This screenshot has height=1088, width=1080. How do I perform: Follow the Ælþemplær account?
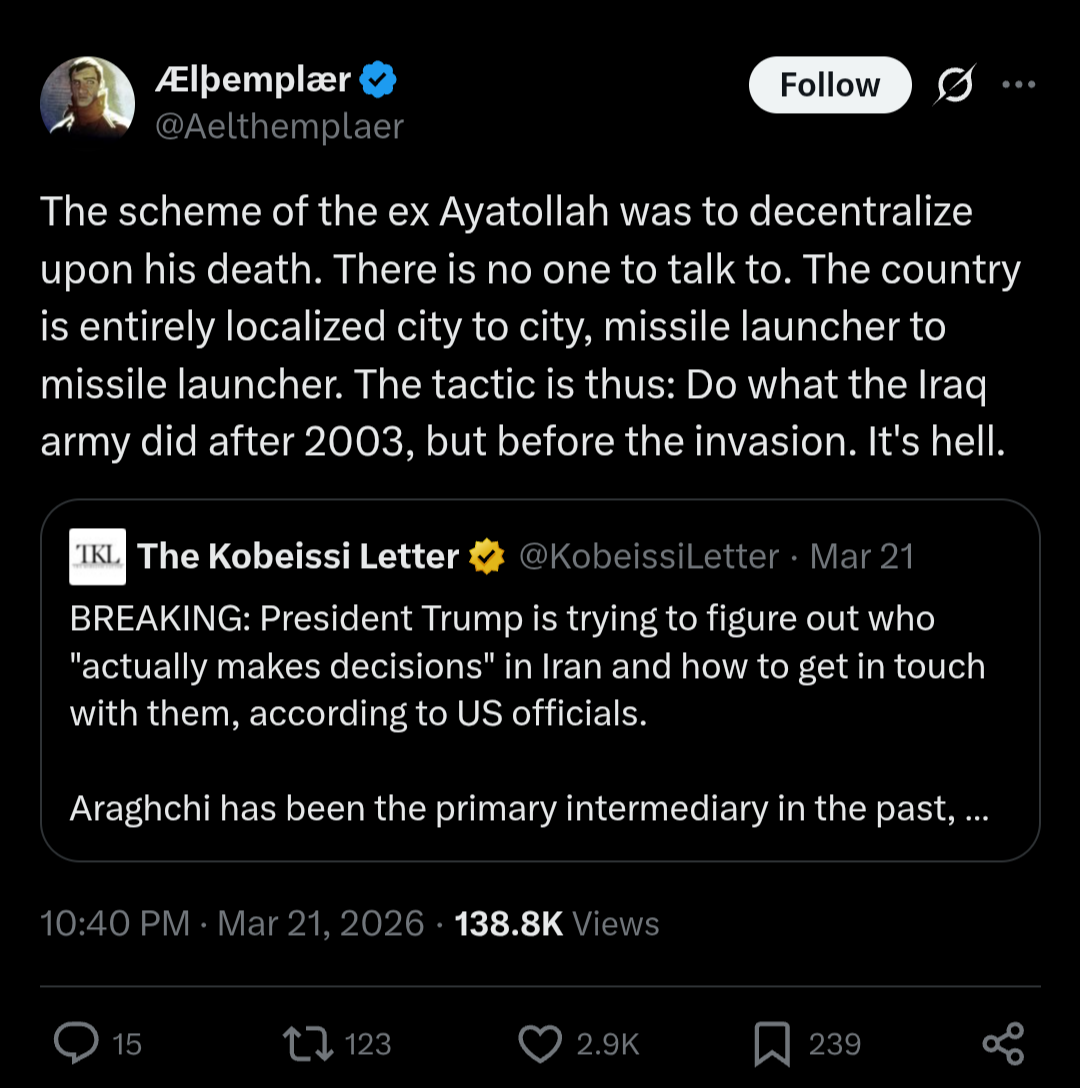(829, 85)
